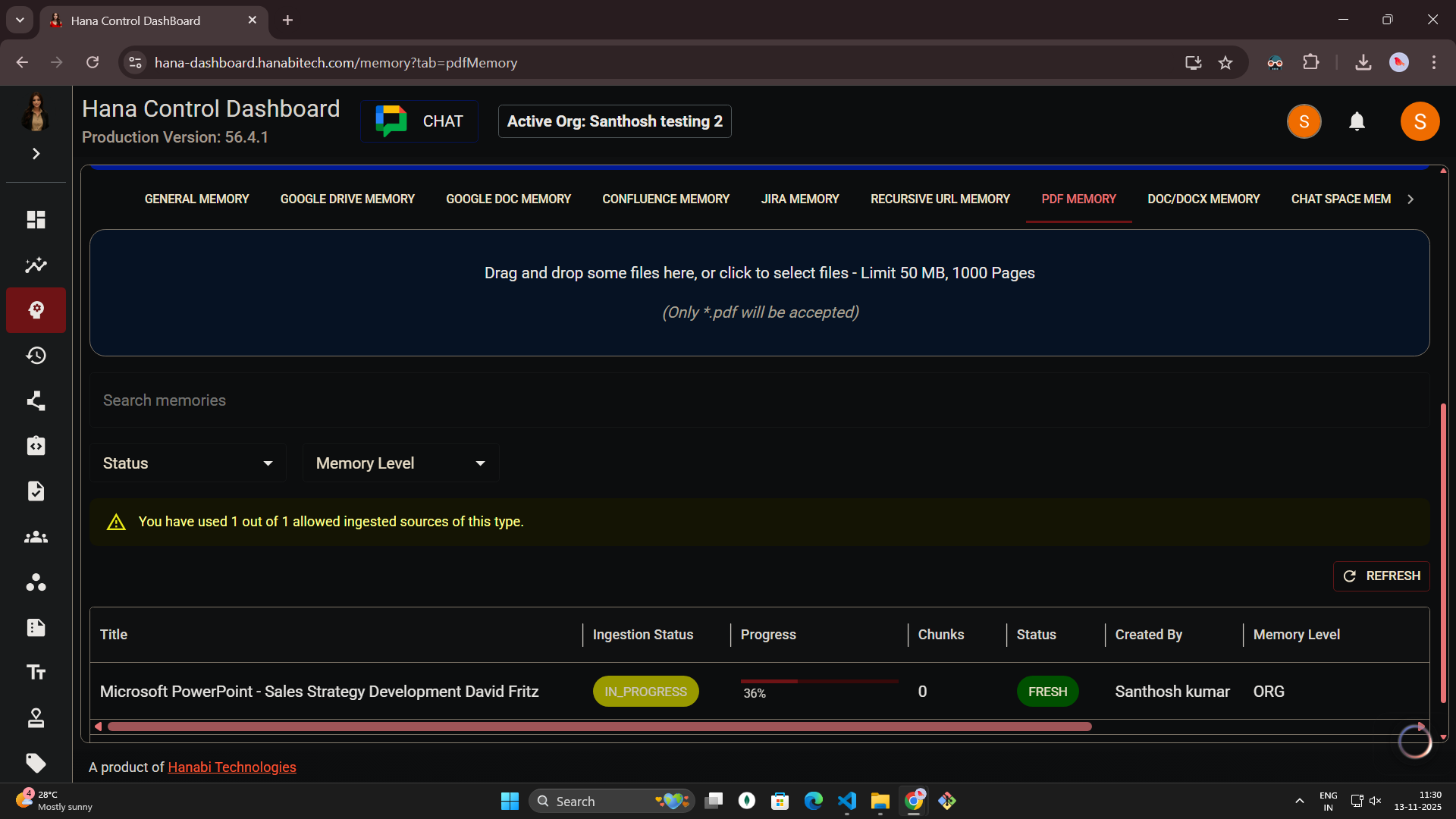The height and width of the screenshot is (819, 1456).
Task: Select the analytics insights sidebar icon
Action: (36, 265)
